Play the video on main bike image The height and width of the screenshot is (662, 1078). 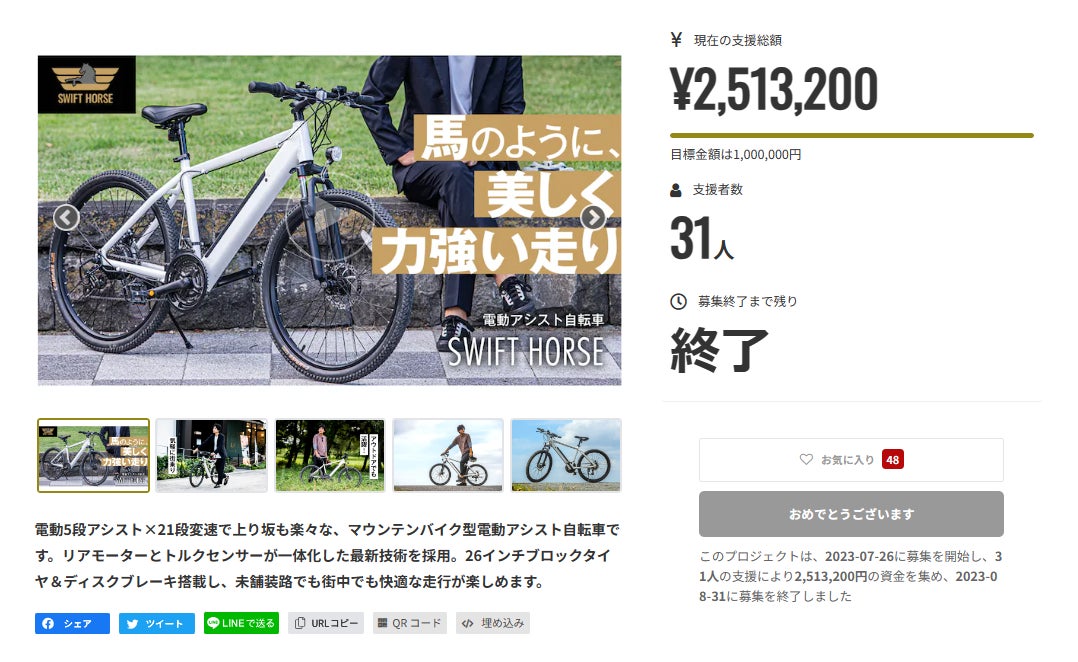pos(329,220)
